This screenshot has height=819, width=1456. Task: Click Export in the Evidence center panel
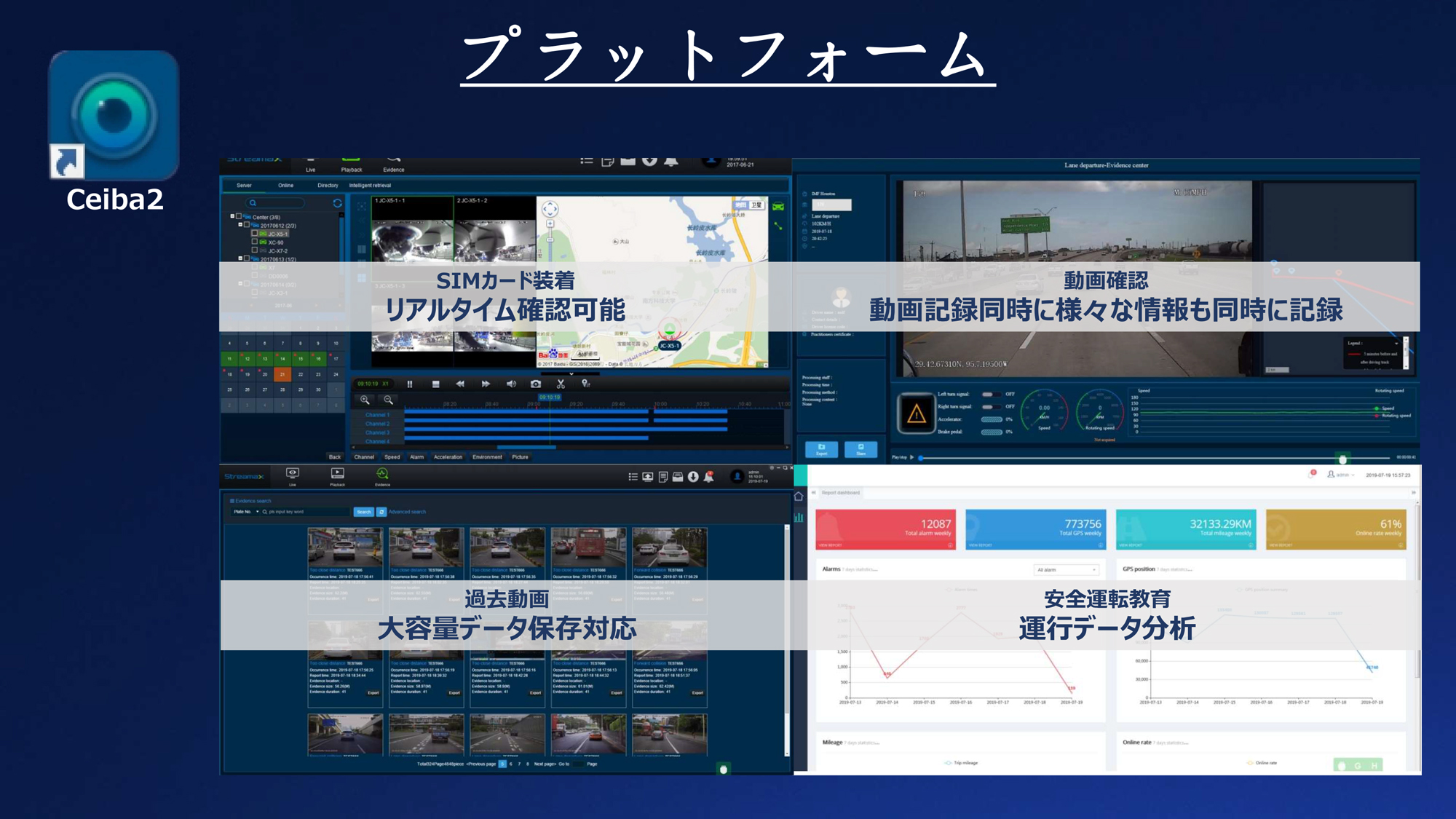pos(821,449)
